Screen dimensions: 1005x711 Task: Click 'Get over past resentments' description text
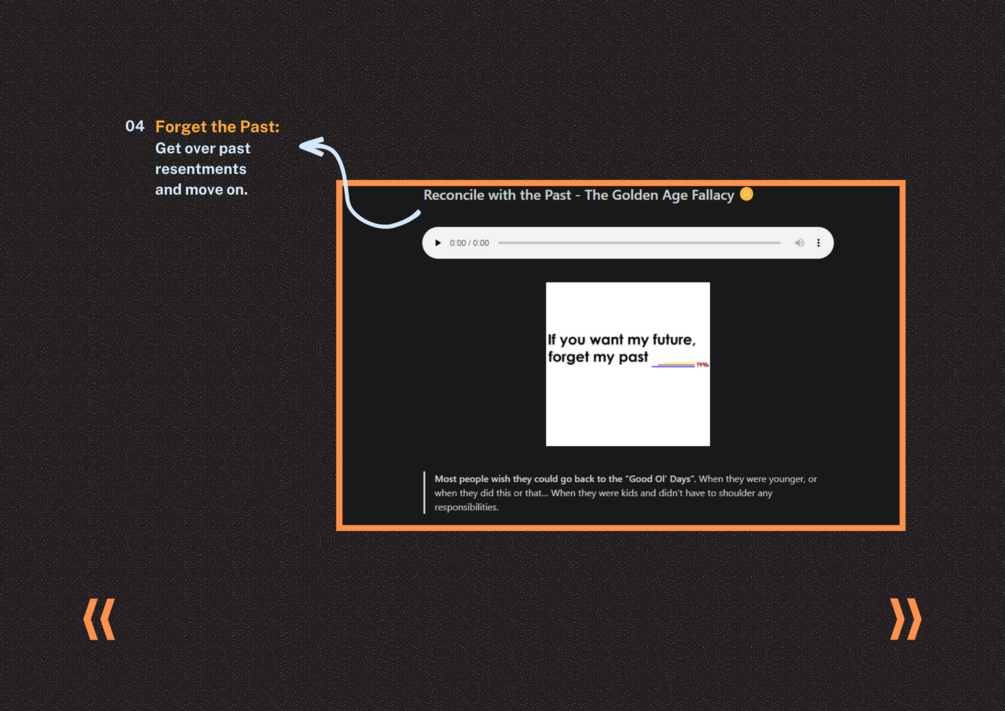pos(203,169)
